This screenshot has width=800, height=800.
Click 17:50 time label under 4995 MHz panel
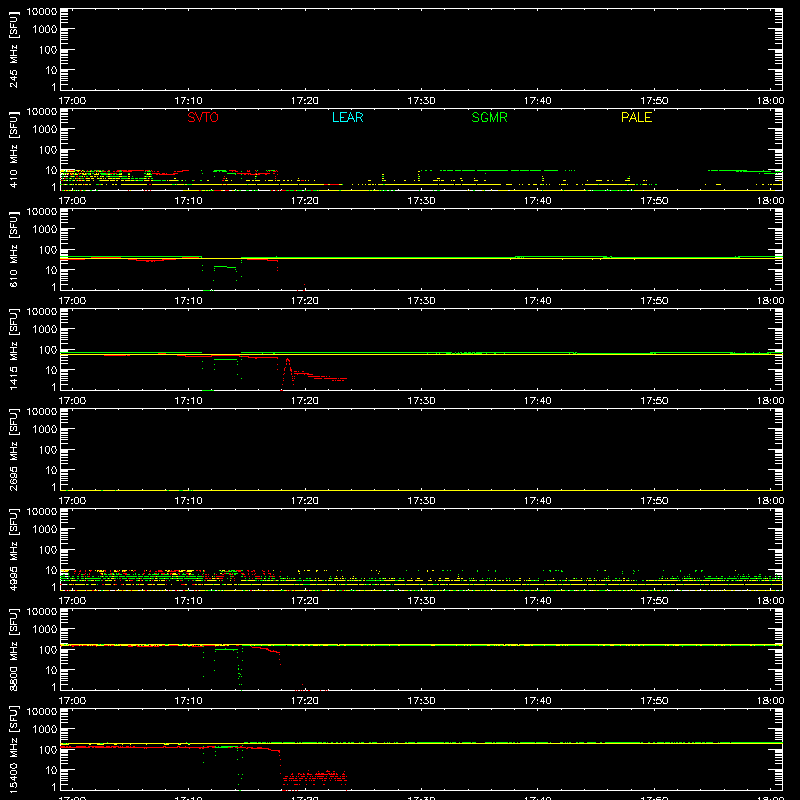tap(654, 601)
